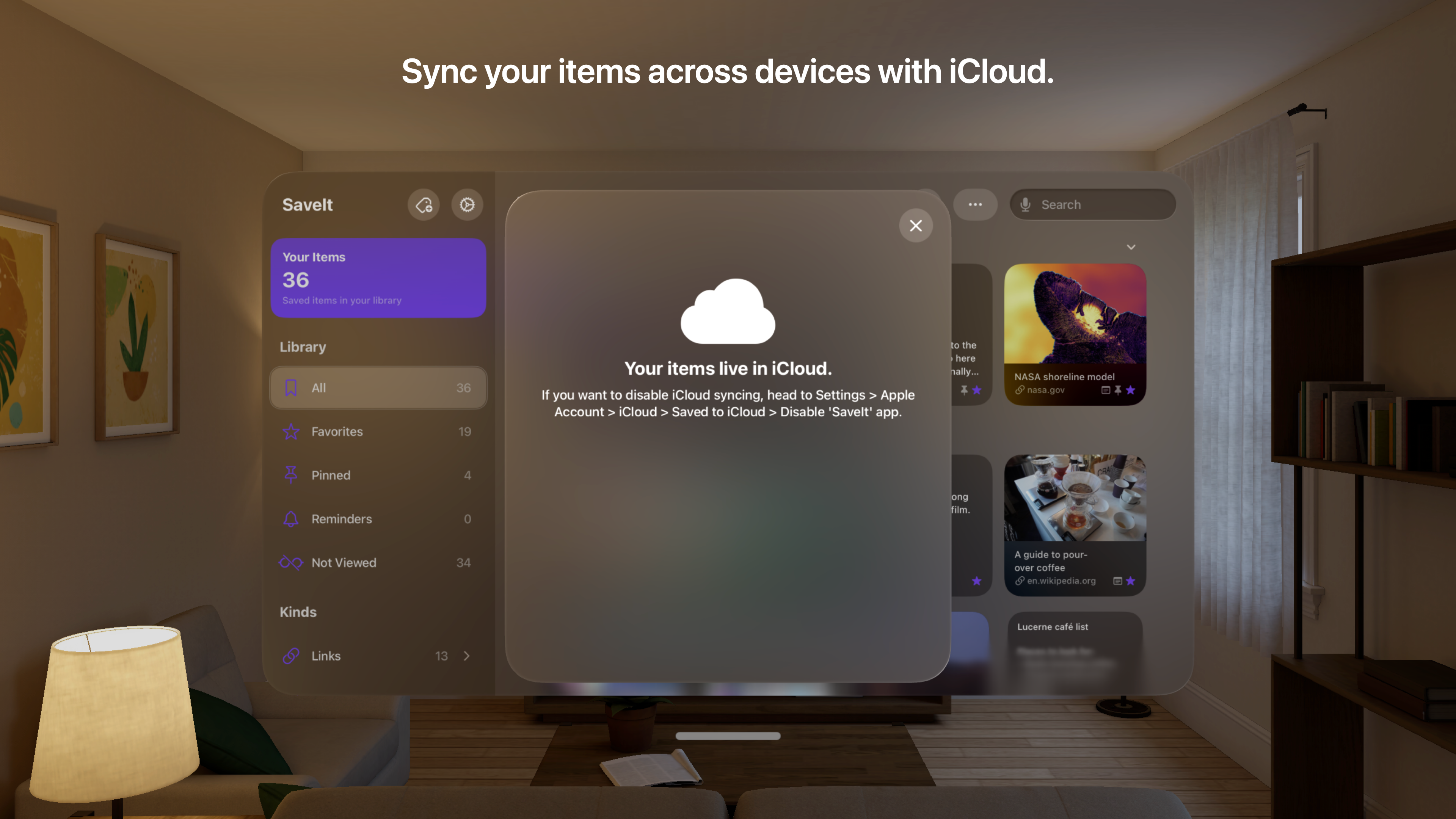Select the Your Items 36 card
1456x819 pixels.
(x=378, y=278)
